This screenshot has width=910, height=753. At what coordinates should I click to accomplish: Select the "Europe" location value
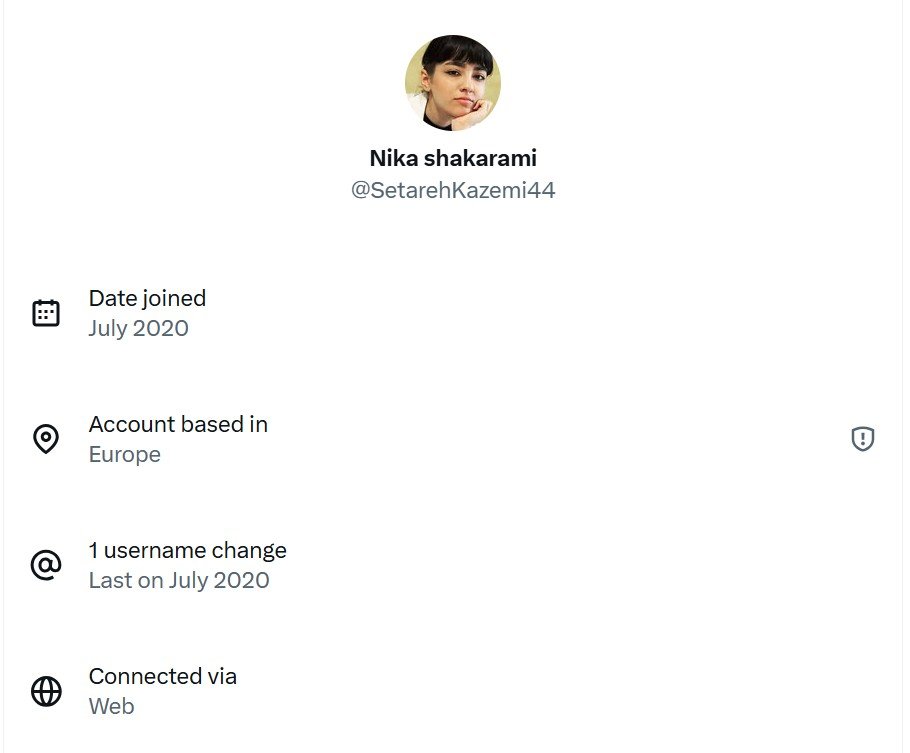click(x=124, y=454)
